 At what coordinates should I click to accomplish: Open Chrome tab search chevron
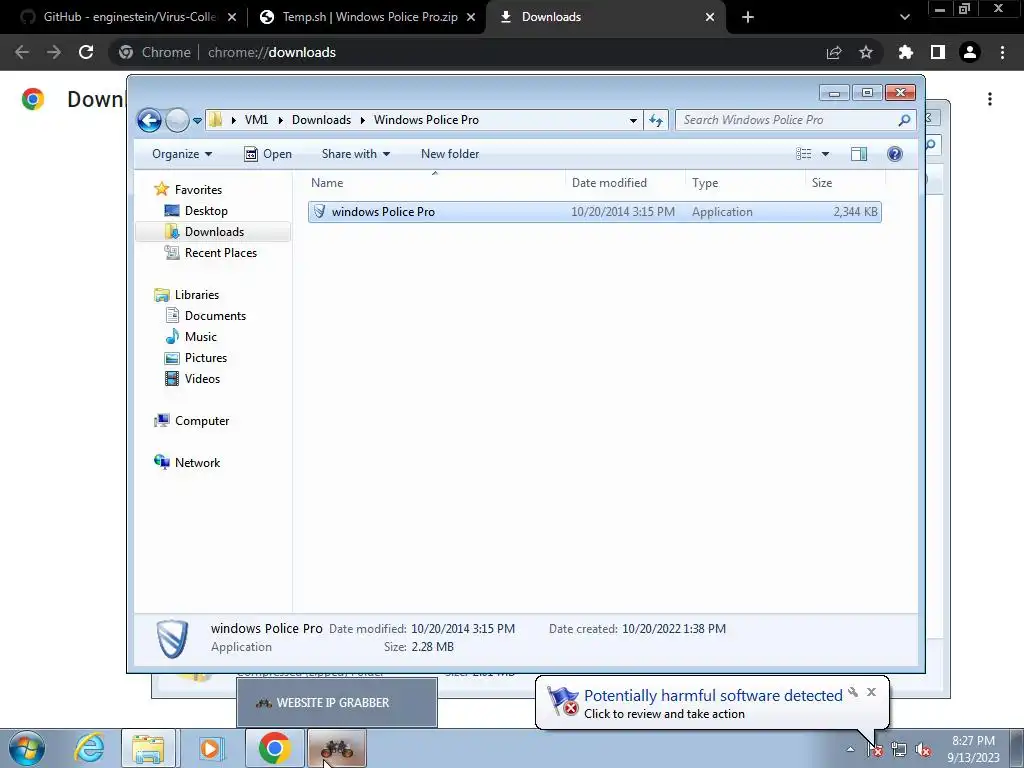[x=904, y=17]
